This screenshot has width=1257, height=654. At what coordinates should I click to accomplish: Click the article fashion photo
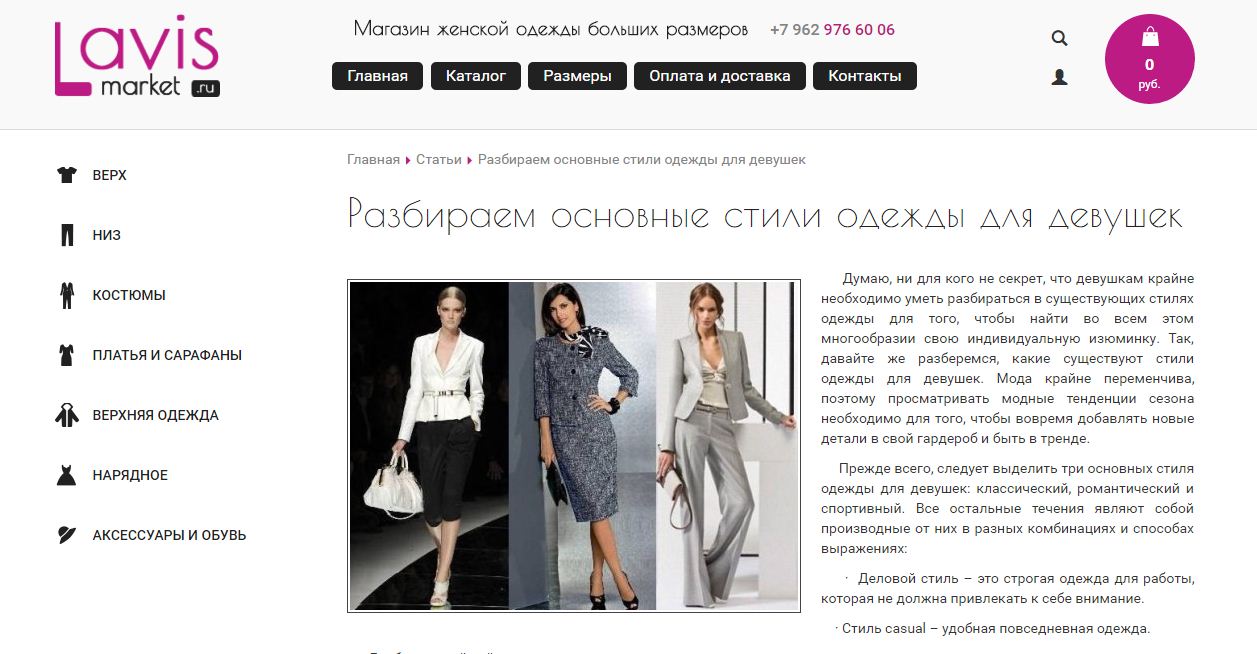tap(574, 446)
